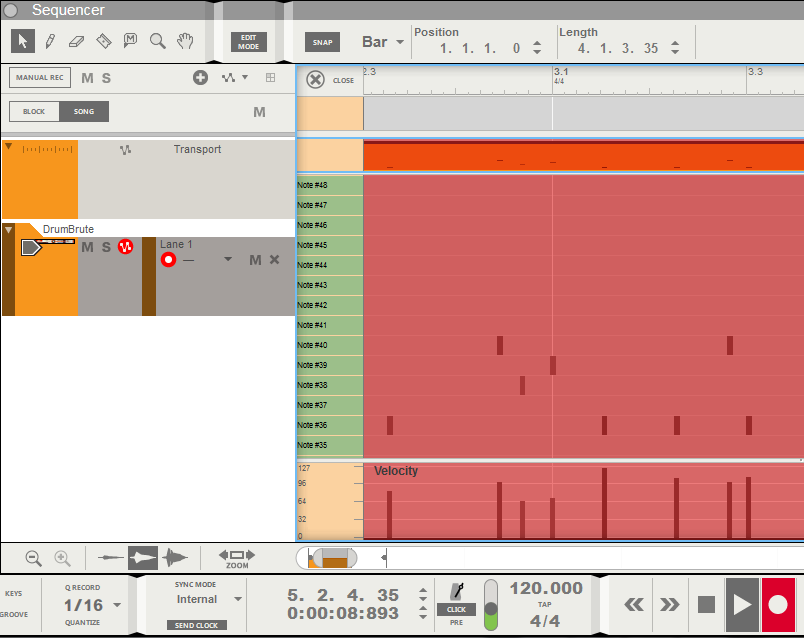Image resolution: width=804 pixels, height=638 pixels.
Task: Click the zoom out magnifier icon
Action: click(x=34, y=558)
